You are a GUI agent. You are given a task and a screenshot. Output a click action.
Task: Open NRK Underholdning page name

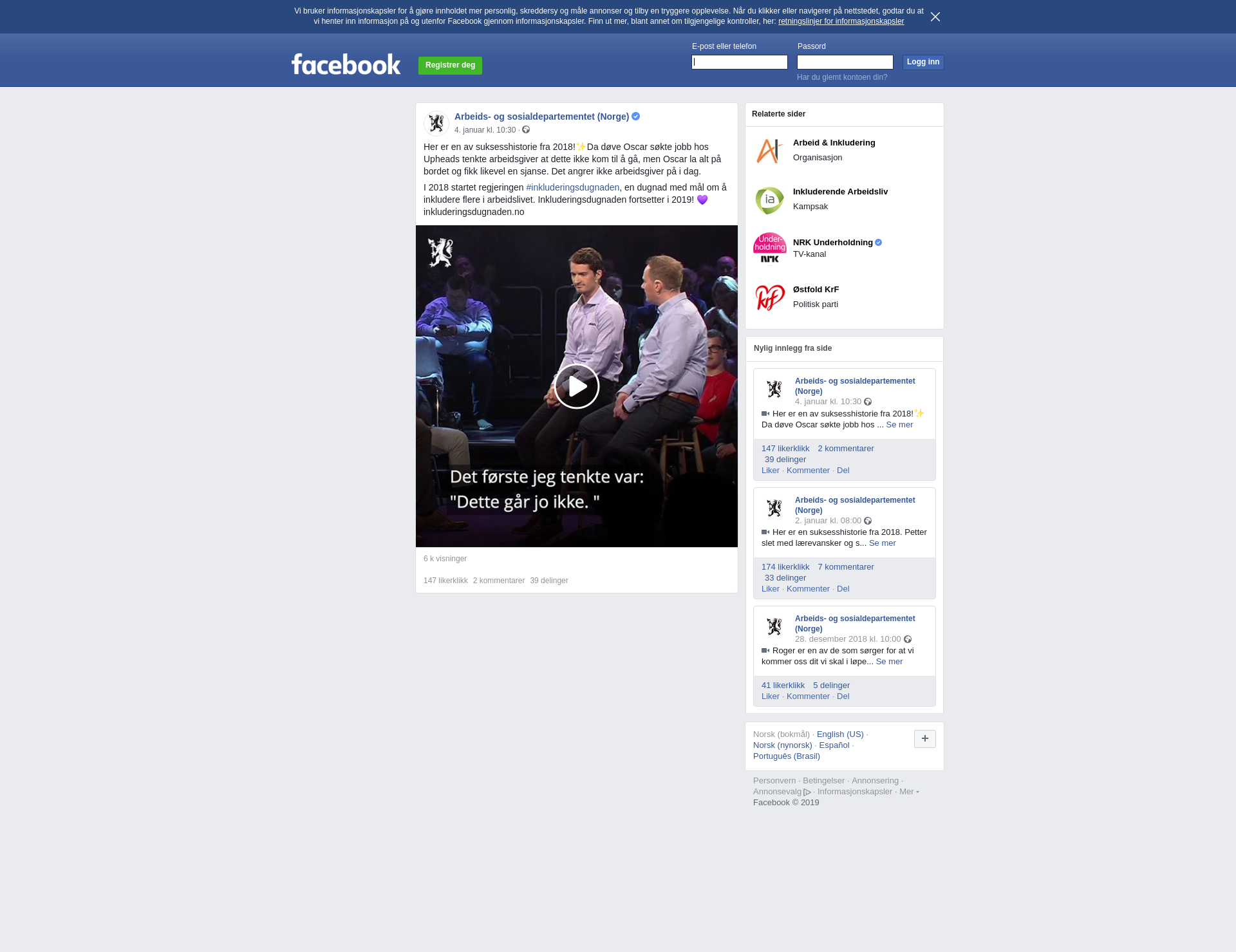(x=832, y=243)
